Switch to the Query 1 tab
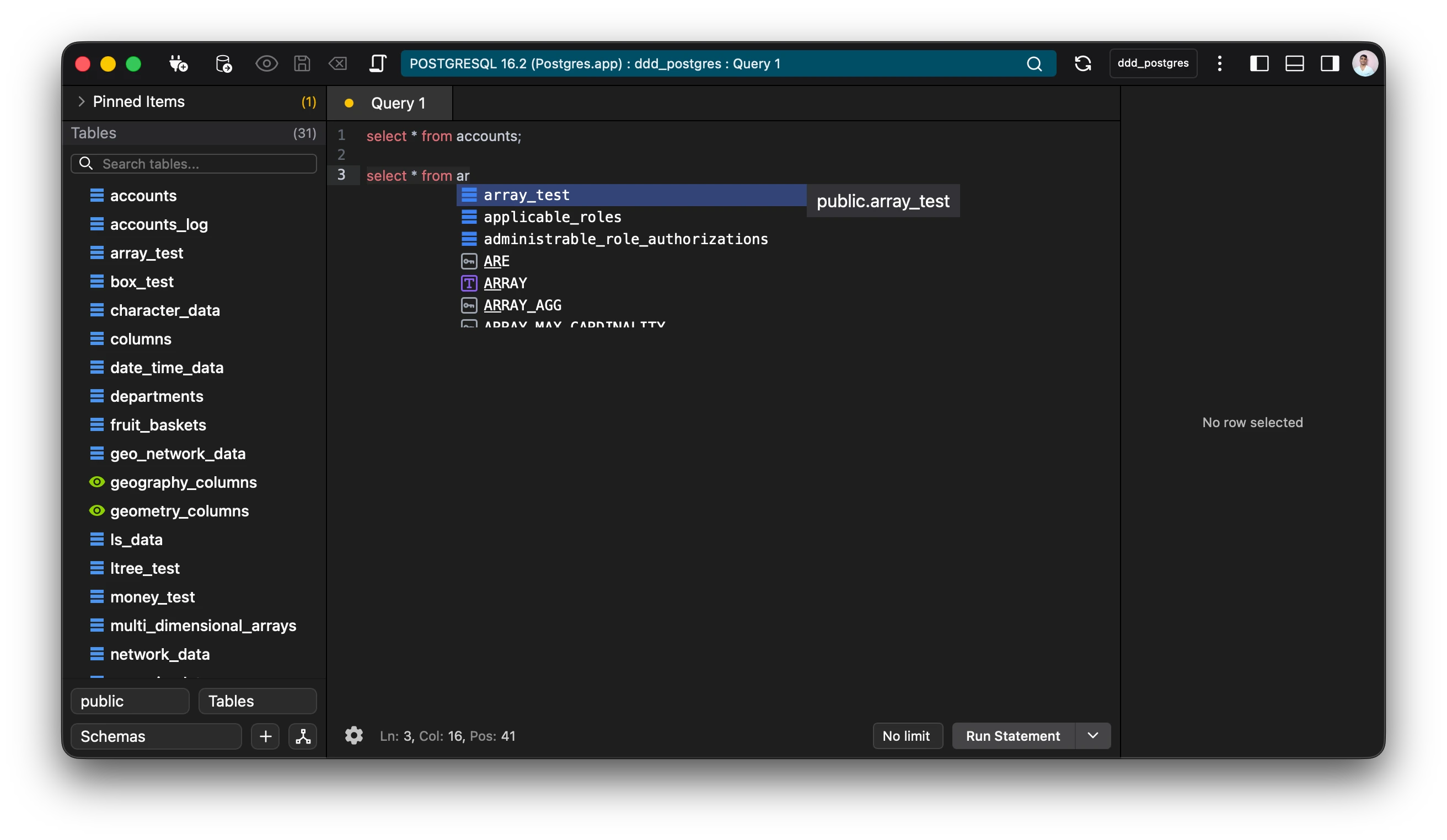 point(398,103)
